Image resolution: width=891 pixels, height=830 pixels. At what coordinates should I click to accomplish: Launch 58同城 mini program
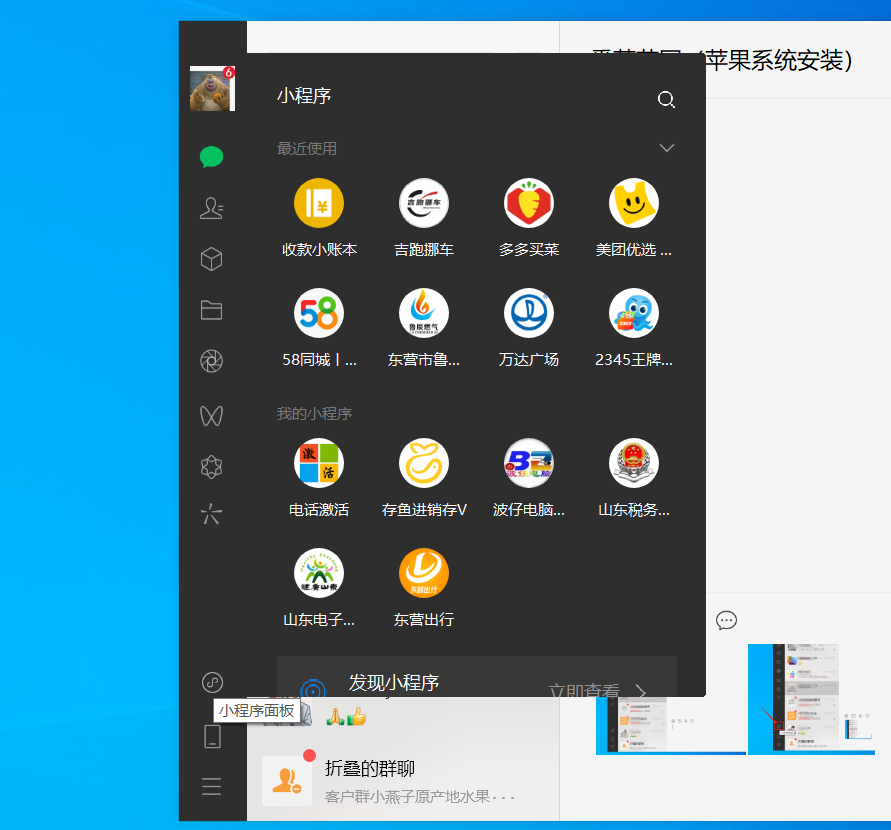[x=319, y=328]
